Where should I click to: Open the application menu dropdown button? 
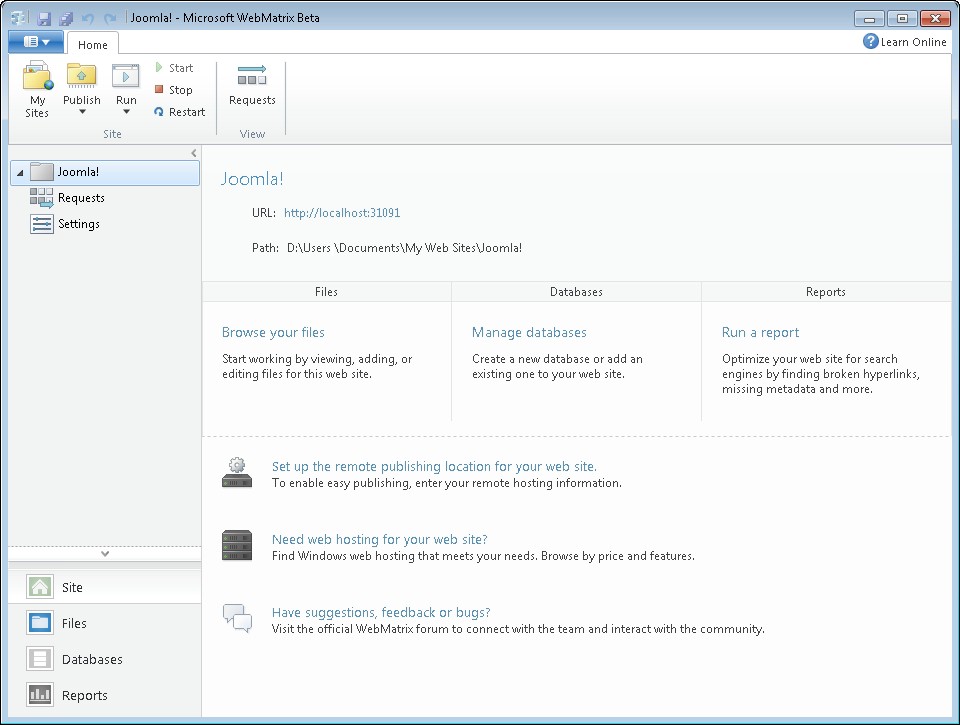[x=36, y=42]
